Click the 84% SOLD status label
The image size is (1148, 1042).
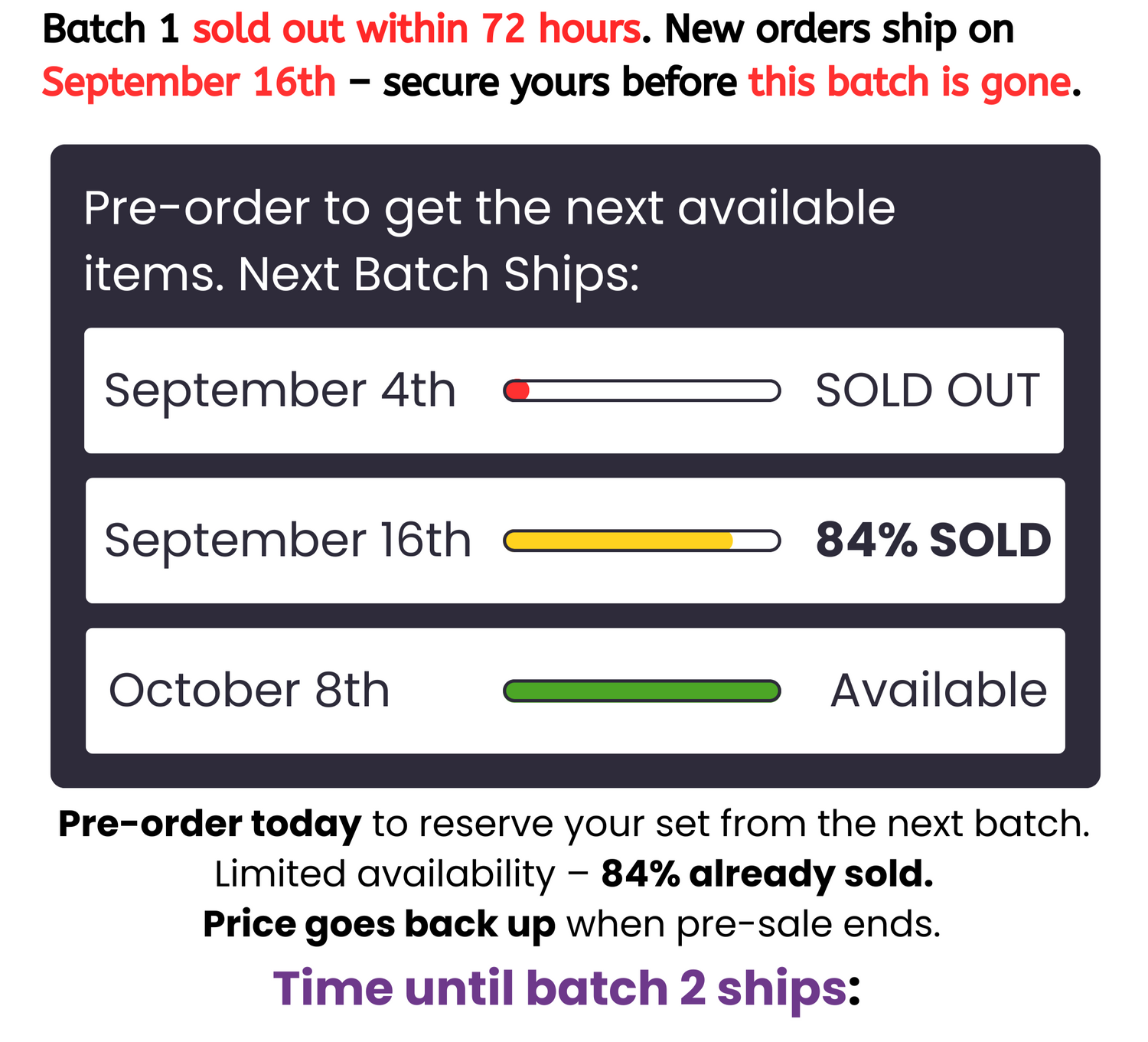click(933, 541)
